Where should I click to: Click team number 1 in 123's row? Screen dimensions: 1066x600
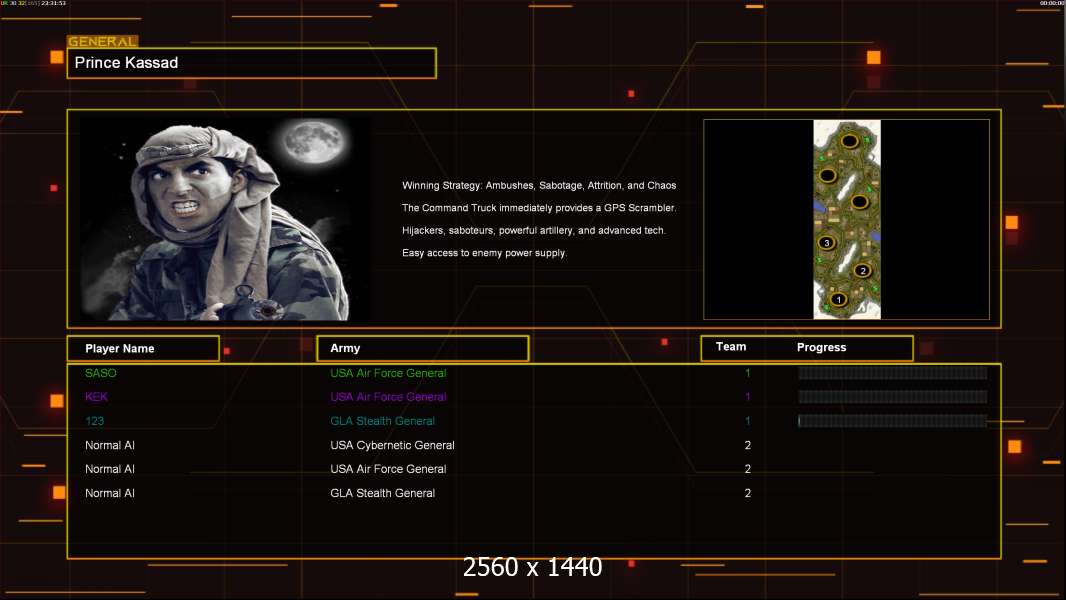[x=748, y=421]
